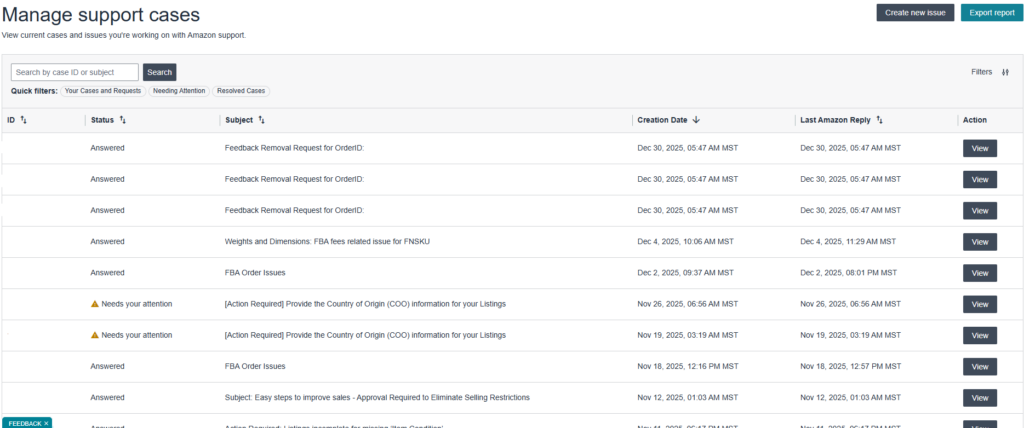View the Weights and Dimensions FBA fees case

coord(979,242)
